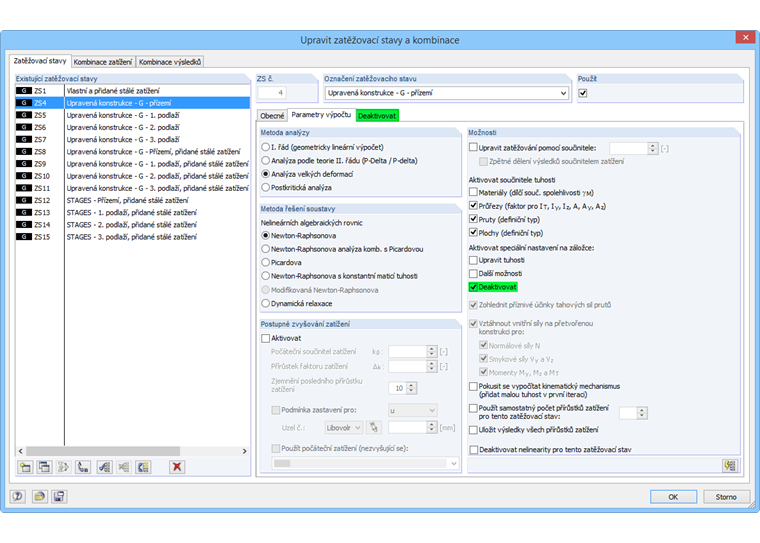The width and height of the screenshot is (760, 543).
Task: Choose Dynamická relaxace method
Action: (266, 303)
